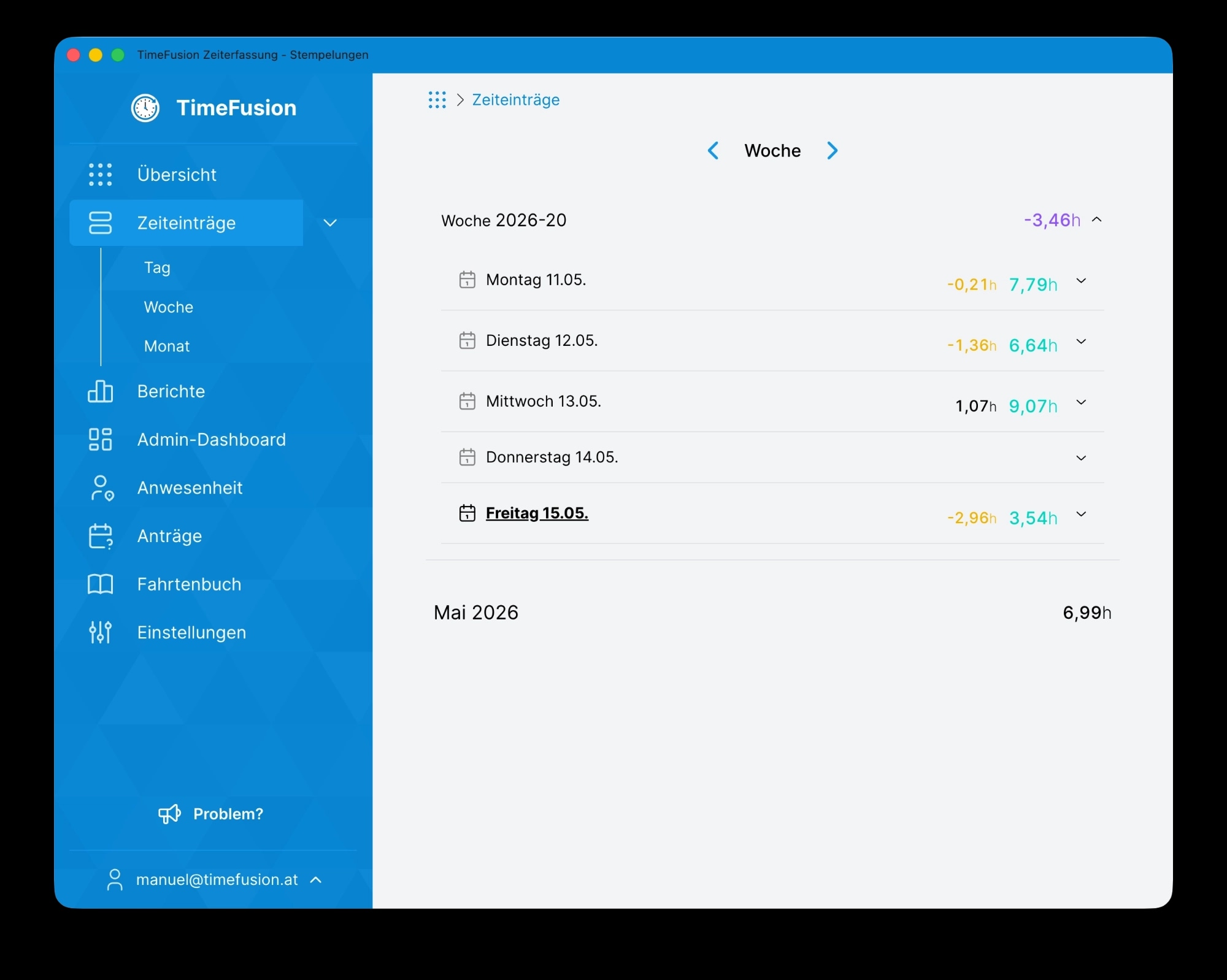Click Tuesday's 6,64h worked hours
Image resolution: width=1227 pixels, height=980 pixels.
tap(1033, 345)
